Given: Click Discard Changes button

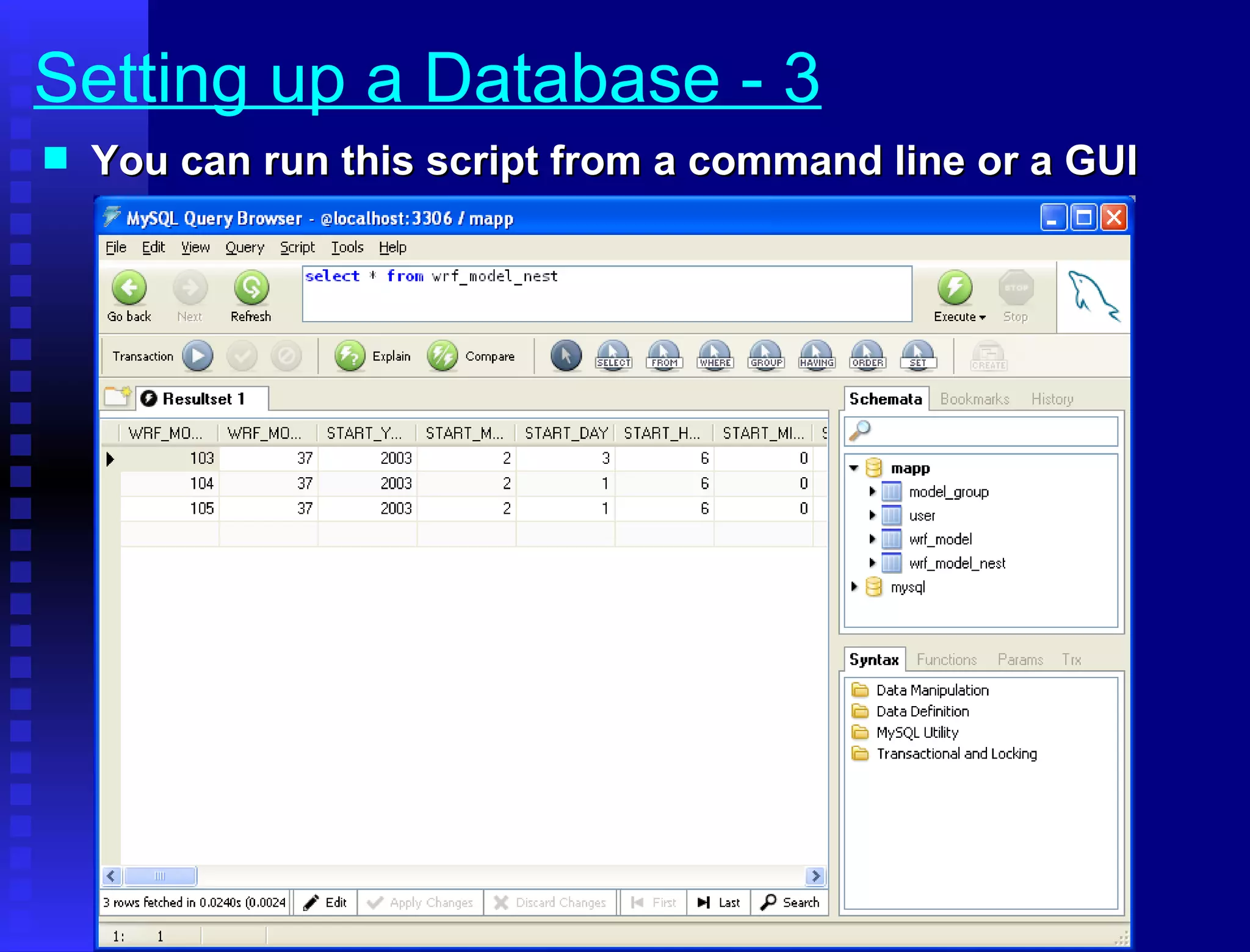Looking at the screenshot, I should 551,903.
